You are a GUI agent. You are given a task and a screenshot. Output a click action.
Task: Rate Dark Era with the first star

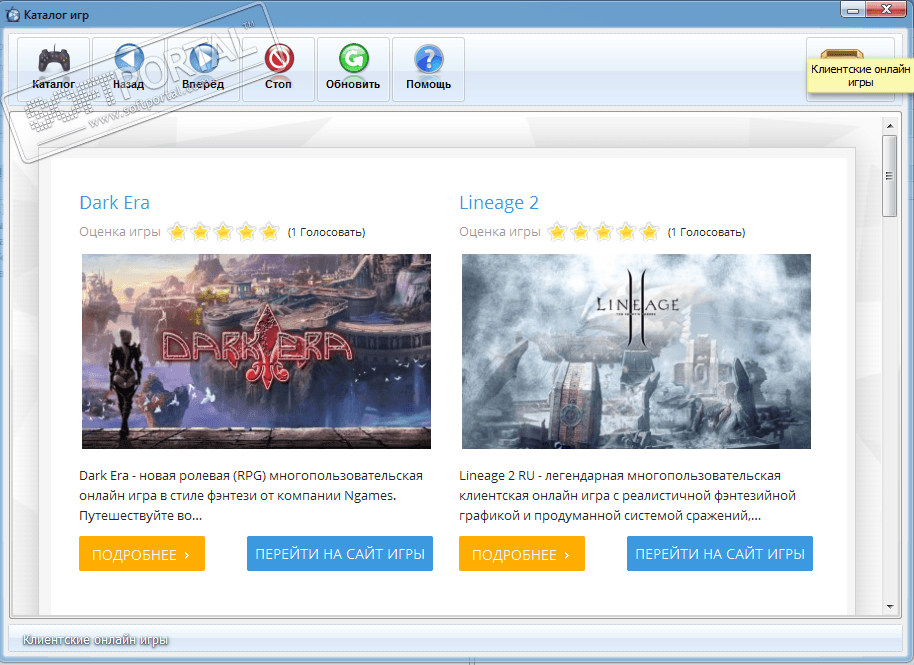[x=177, y=232]
